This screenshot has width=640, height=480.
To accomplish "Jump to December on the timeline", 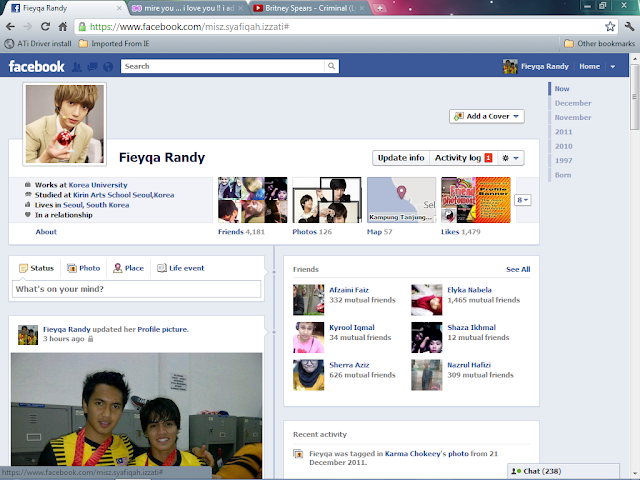I will coord(573,103).
